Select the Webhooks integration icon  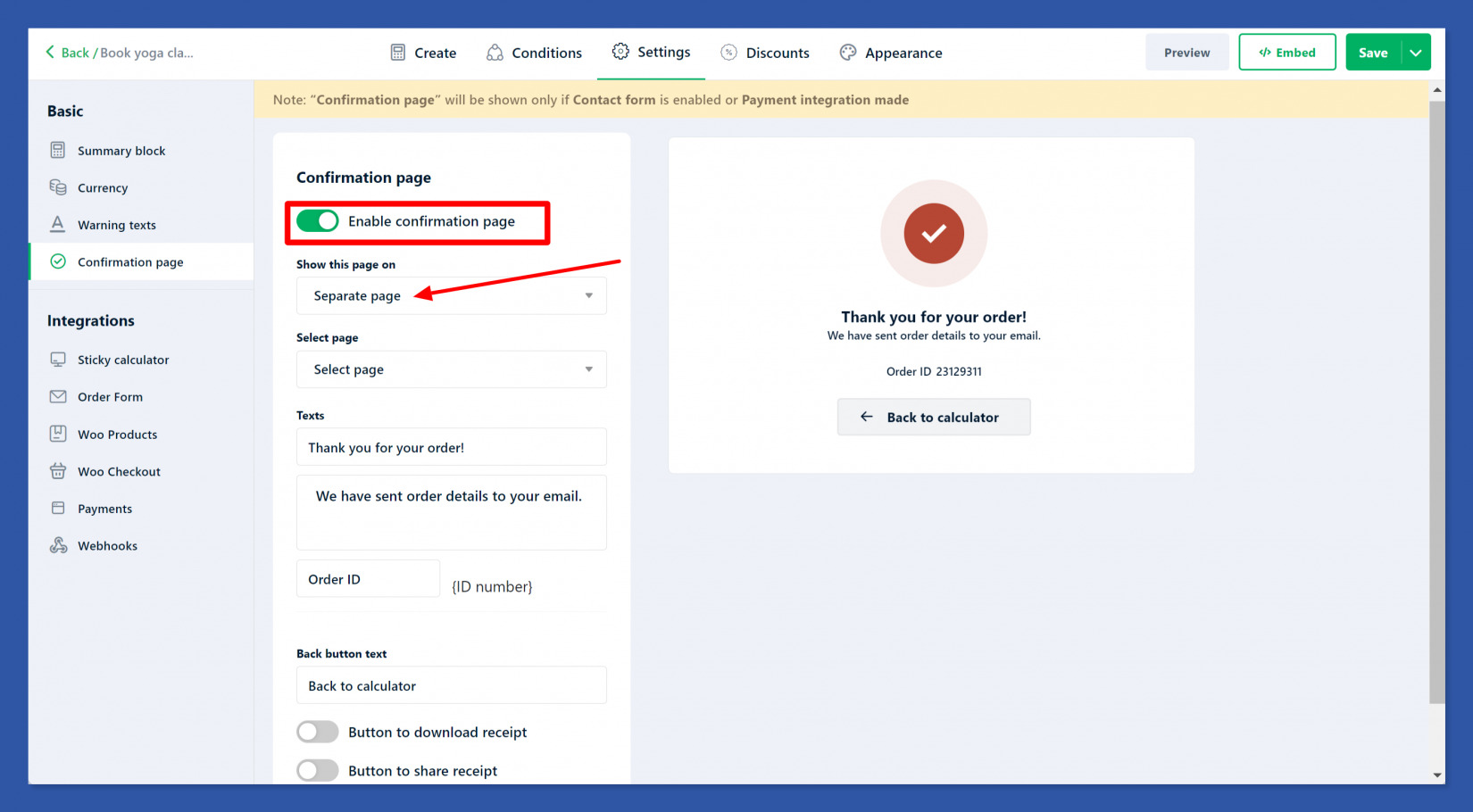tap(58, 545)
